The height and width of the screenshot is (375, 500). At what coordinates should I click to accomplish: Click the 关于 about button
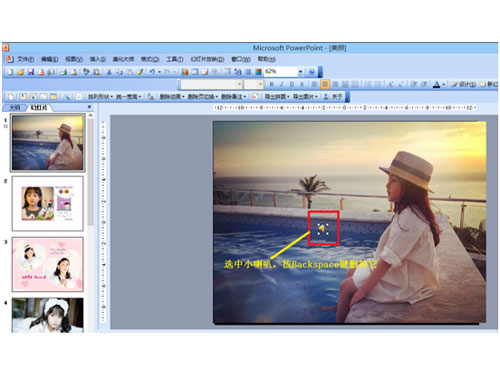[333, 97]
